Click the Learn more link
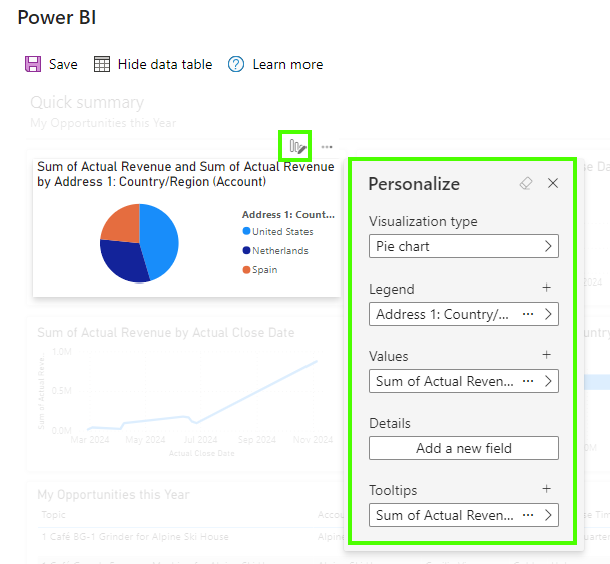 [287, 64]
